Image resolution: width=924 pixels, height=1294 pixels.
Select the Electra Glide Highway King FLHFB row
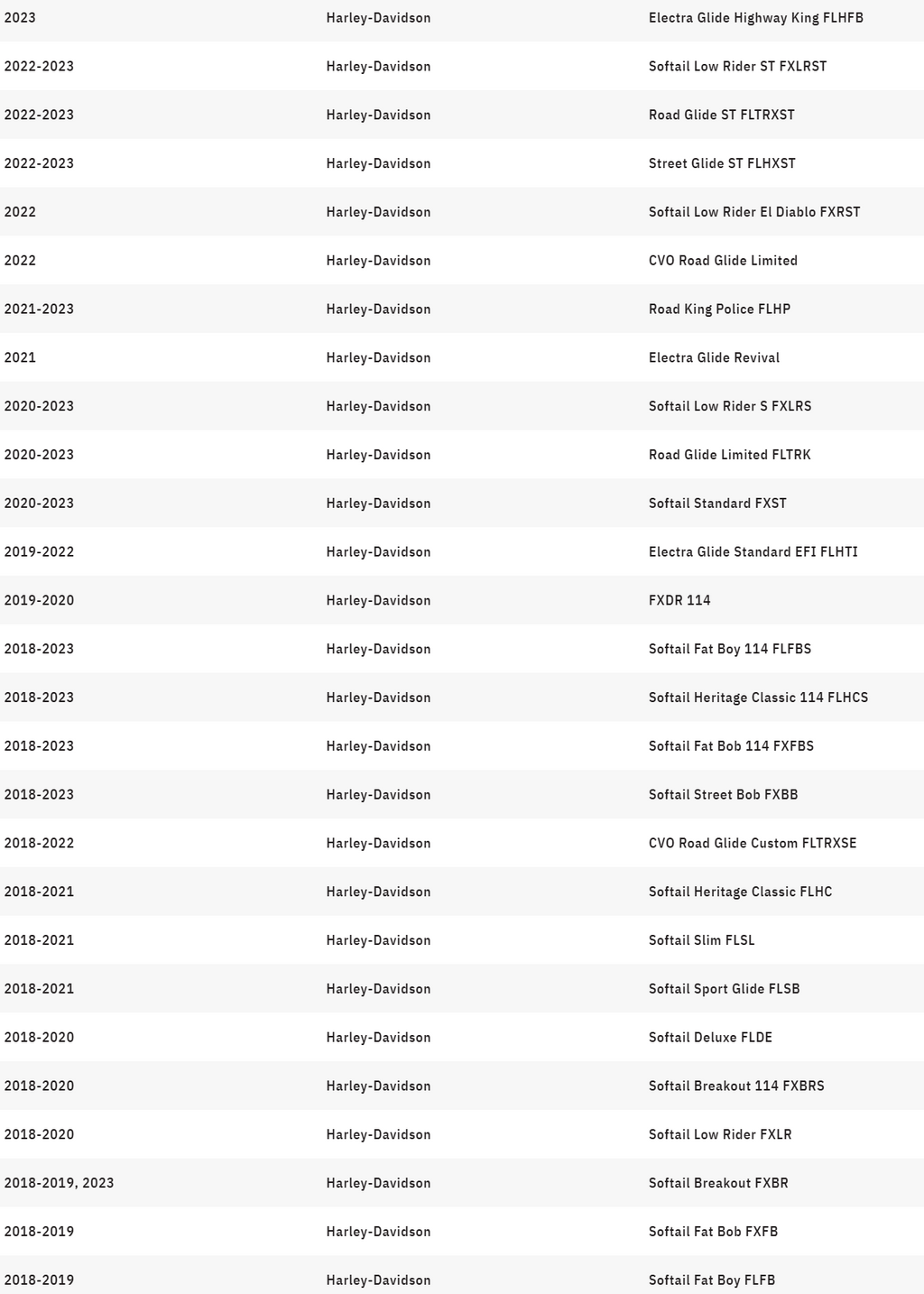[x=462, y=18]
